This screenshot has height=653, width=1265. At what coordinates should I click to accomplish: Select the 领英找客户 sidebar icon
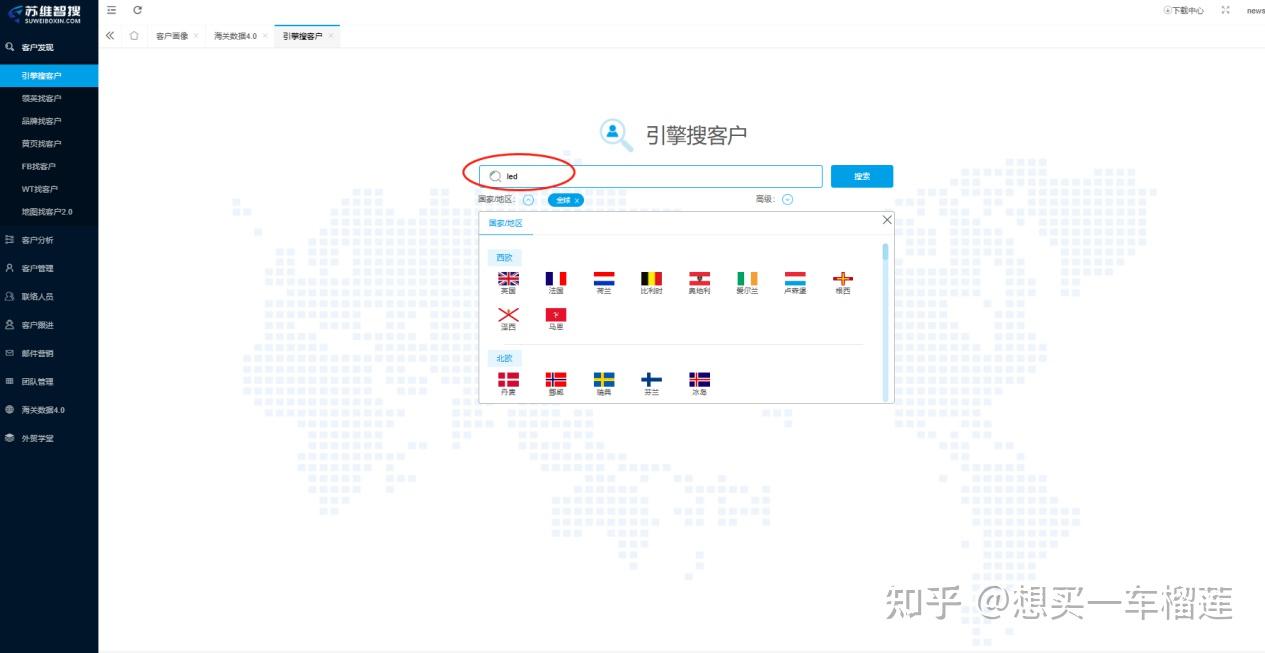pos(40,97)
